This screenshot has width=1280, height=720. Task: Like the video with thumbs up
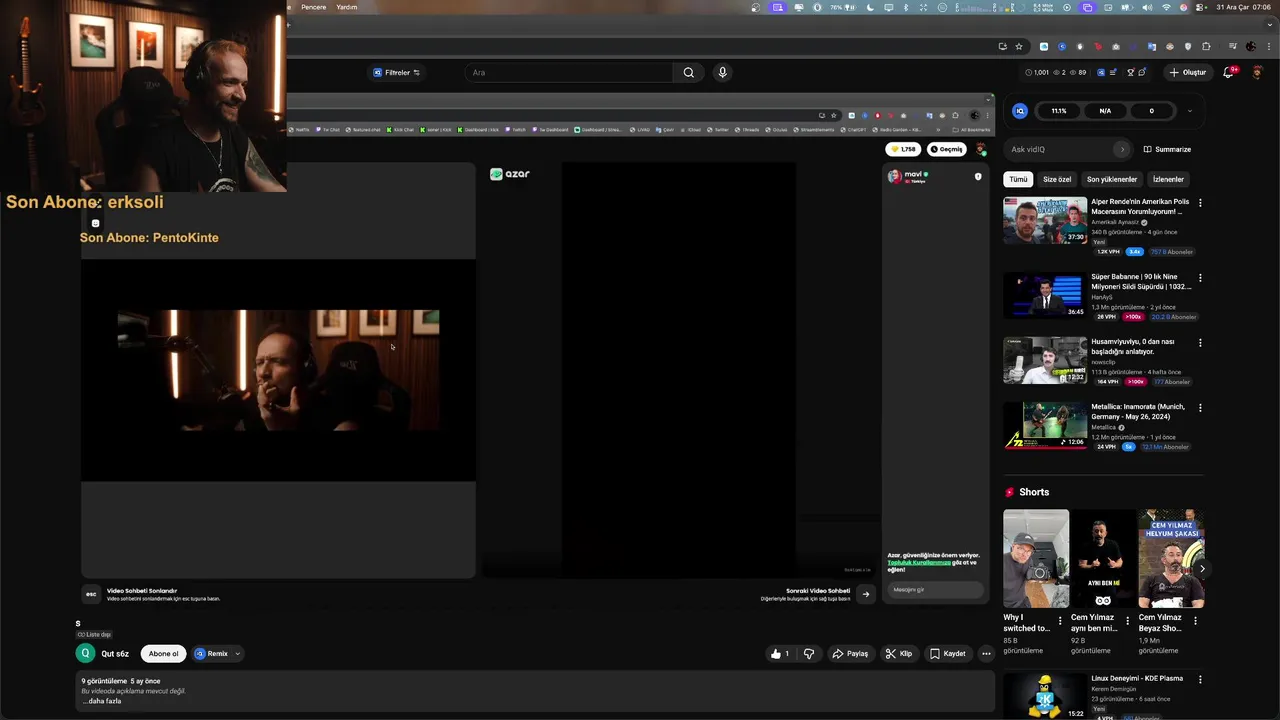[x=780, y=654]
